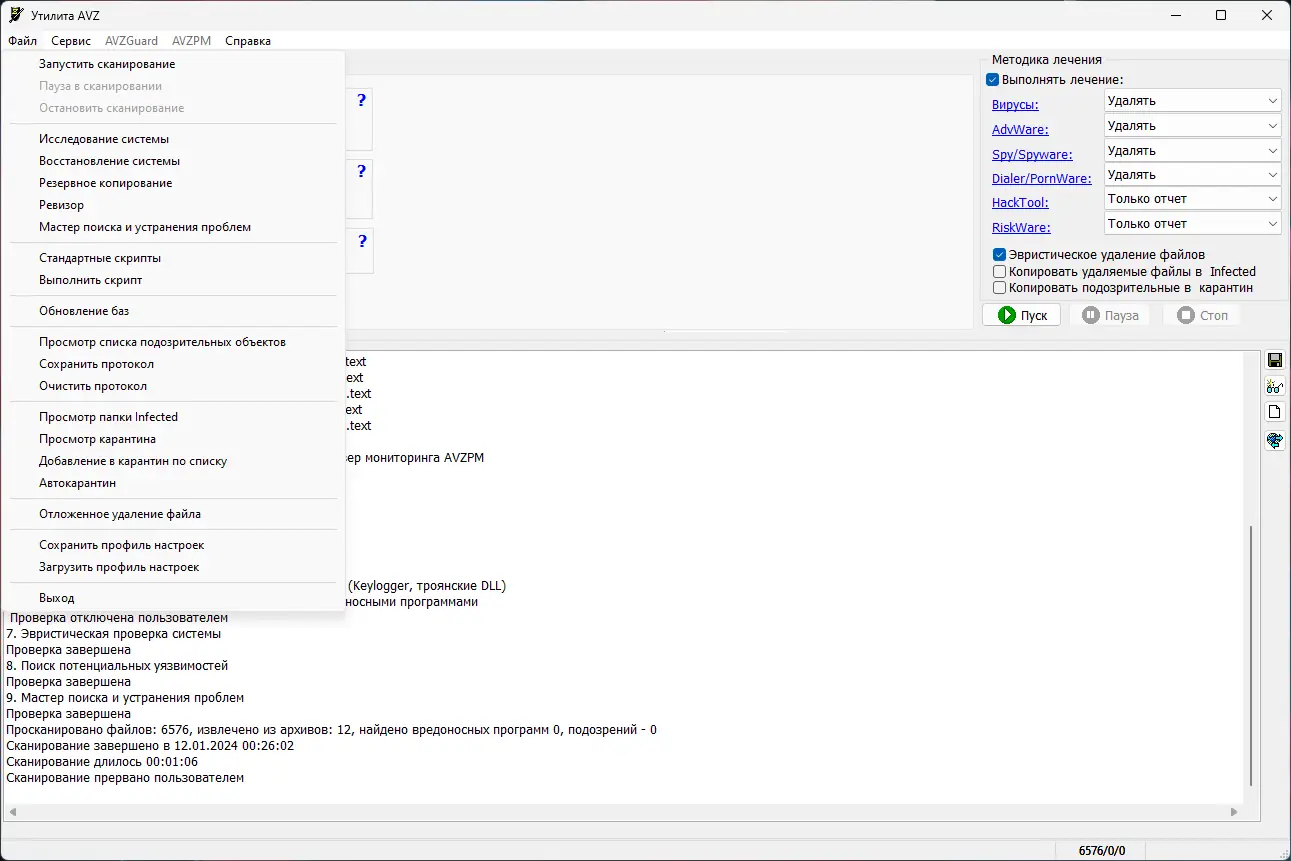Image resolution: width=1291 pixels, height=861 pixels.
Task: Click the glasses icon beside the log
Action: point(1274,387)
